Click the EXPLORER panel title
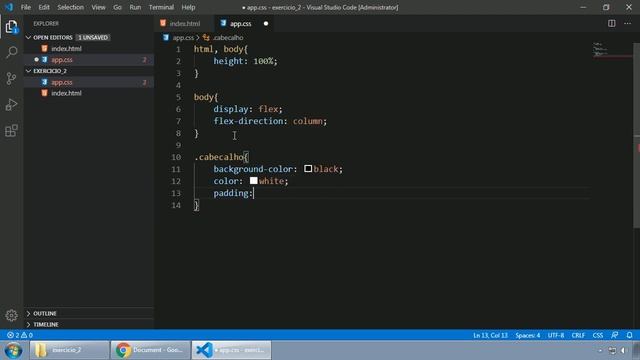Viewport: 640px width, 360px height. (x=46, y=24)
